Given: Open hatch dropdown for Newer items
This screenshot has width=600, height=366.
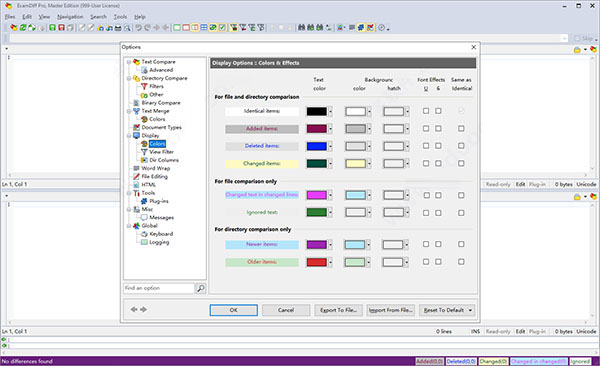Looking at the screenshot, I should click(x=406, y=245).
